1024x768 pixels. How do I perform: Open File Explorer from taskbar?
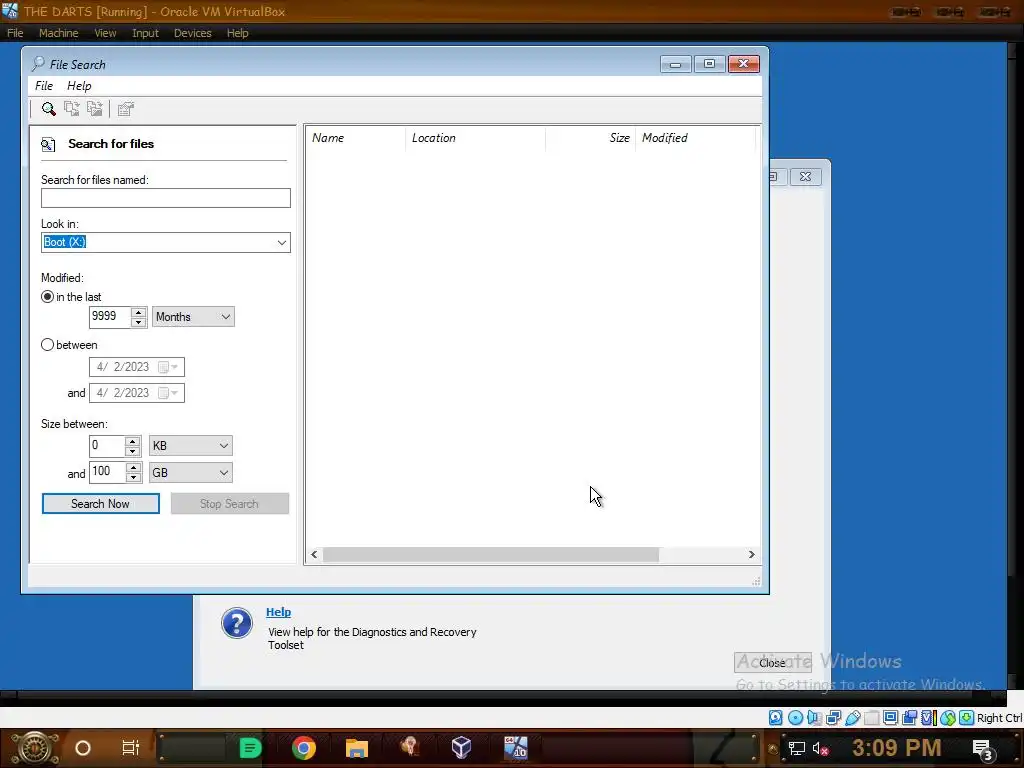pyautogui.click(x=357, y=748)
